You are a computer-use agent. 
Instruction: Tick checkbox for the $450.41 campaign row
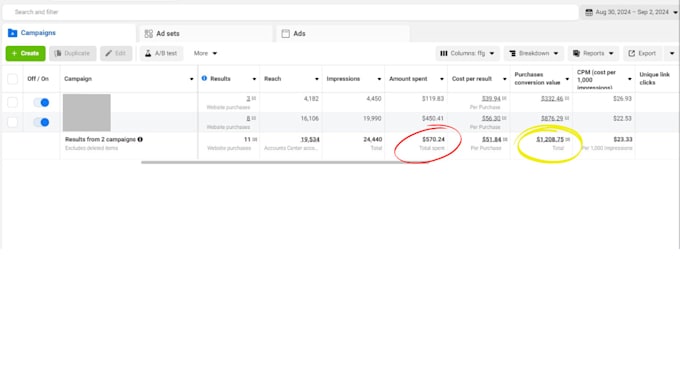point(13,122)
